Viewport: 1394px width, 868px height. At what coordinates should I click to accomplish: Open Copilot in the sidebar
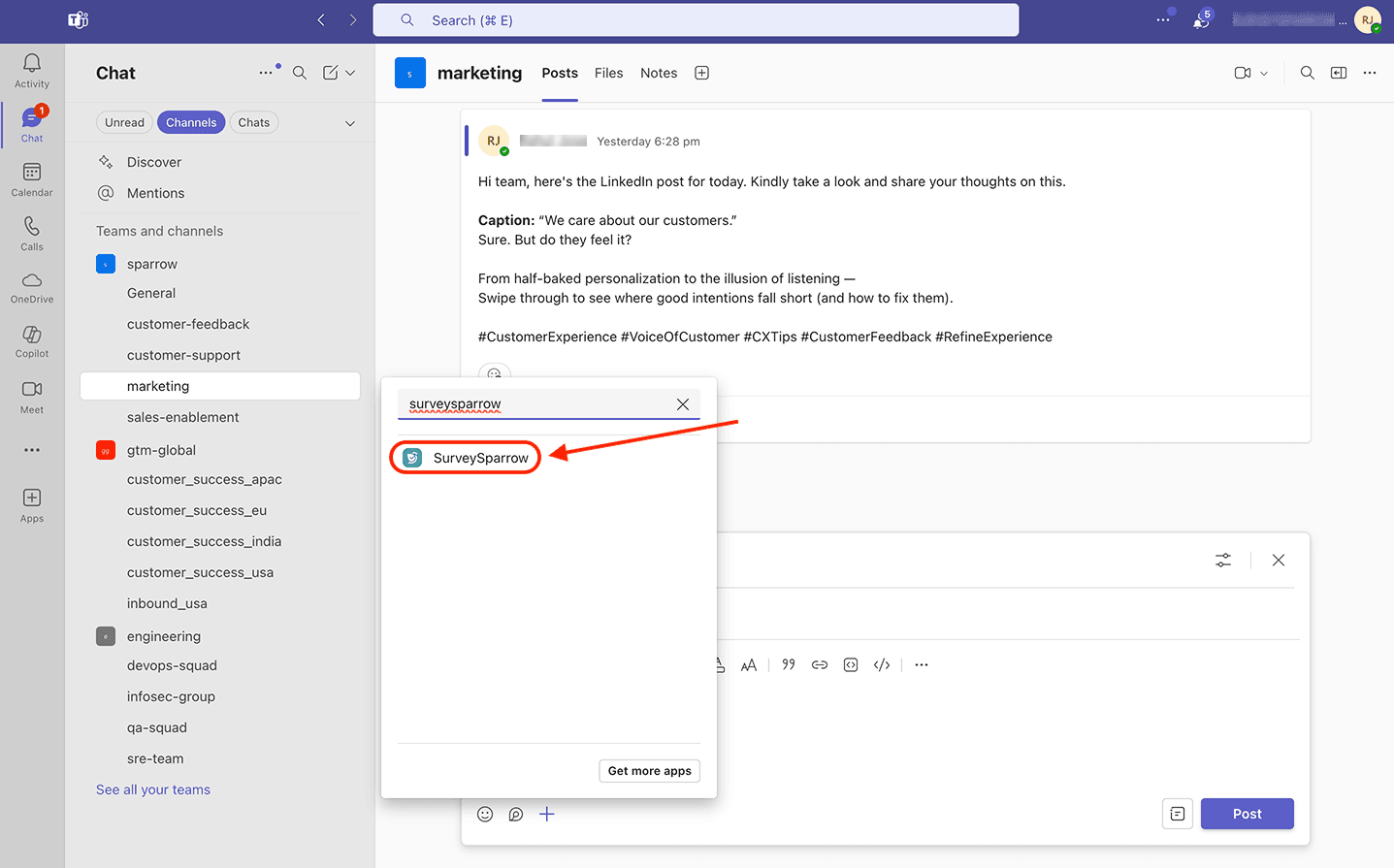tap(32, 340)
